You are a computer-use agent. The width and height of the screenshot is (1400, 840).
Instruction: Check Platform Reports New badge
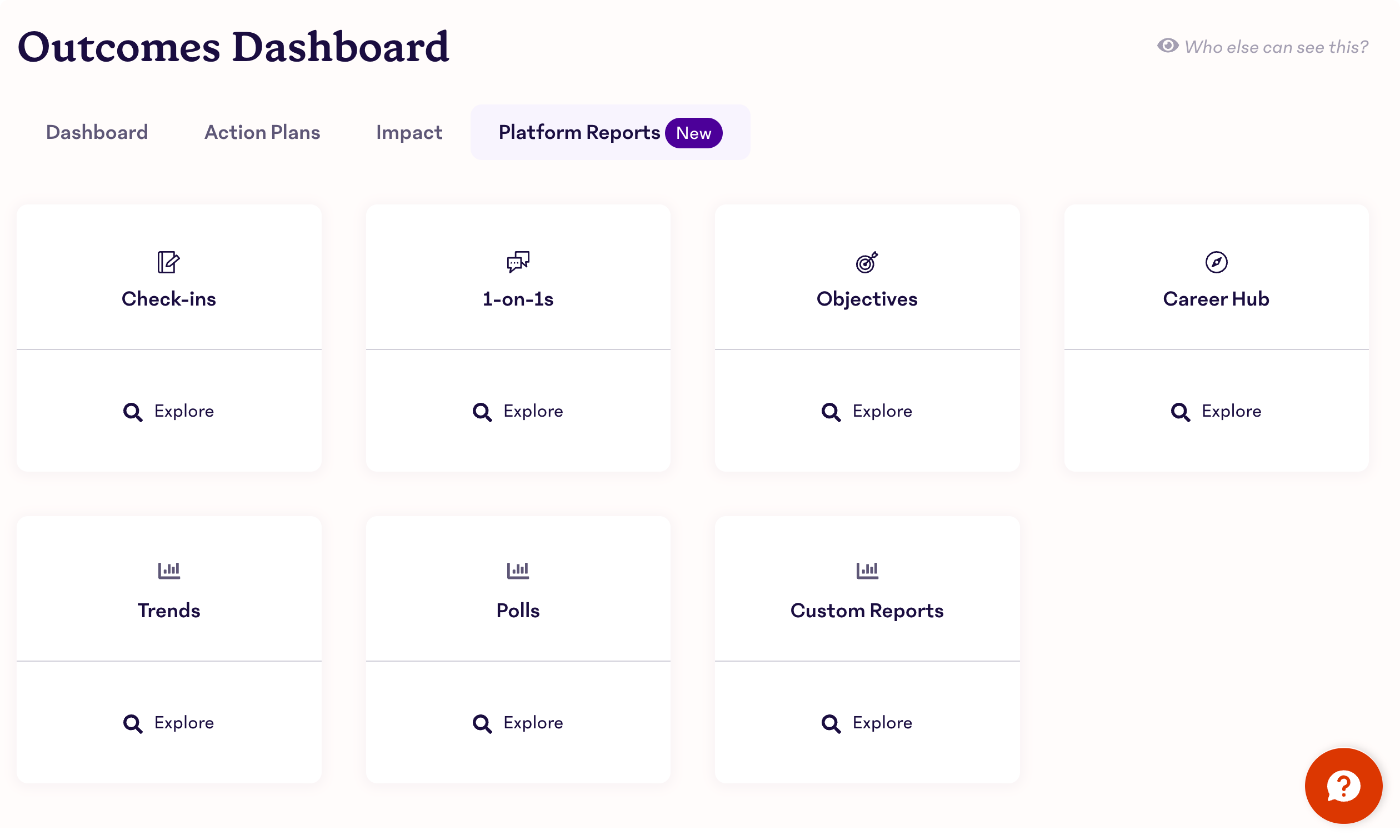tap(694, 133)
